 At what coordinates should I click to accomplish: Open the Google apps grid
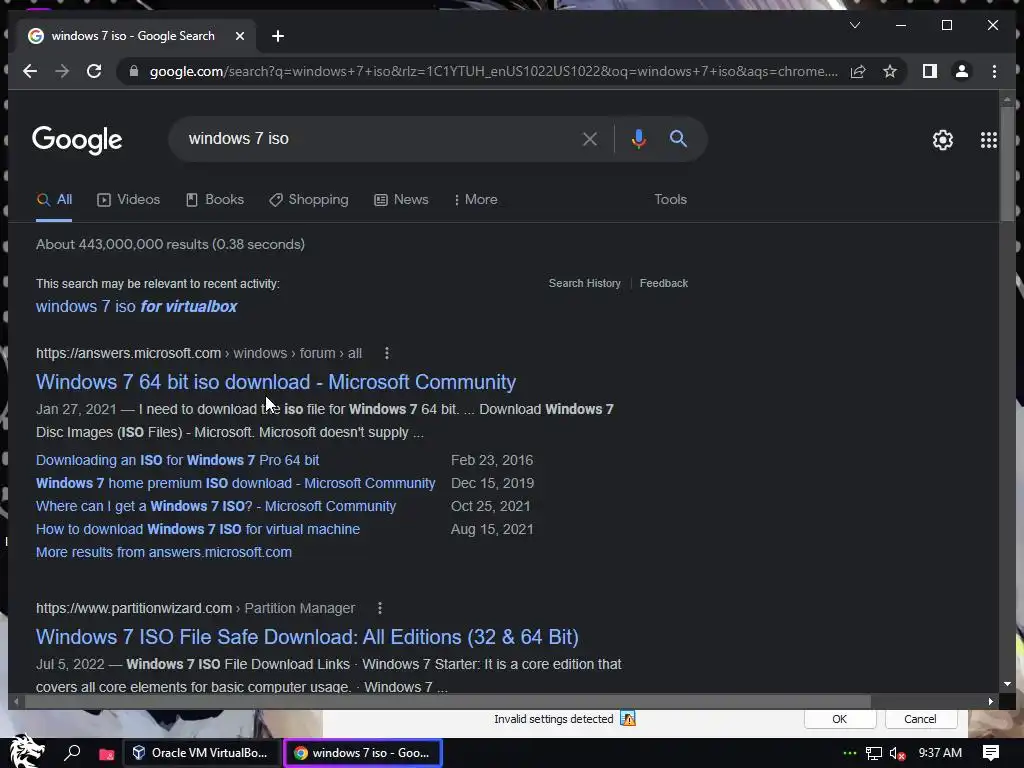point(989,140)
